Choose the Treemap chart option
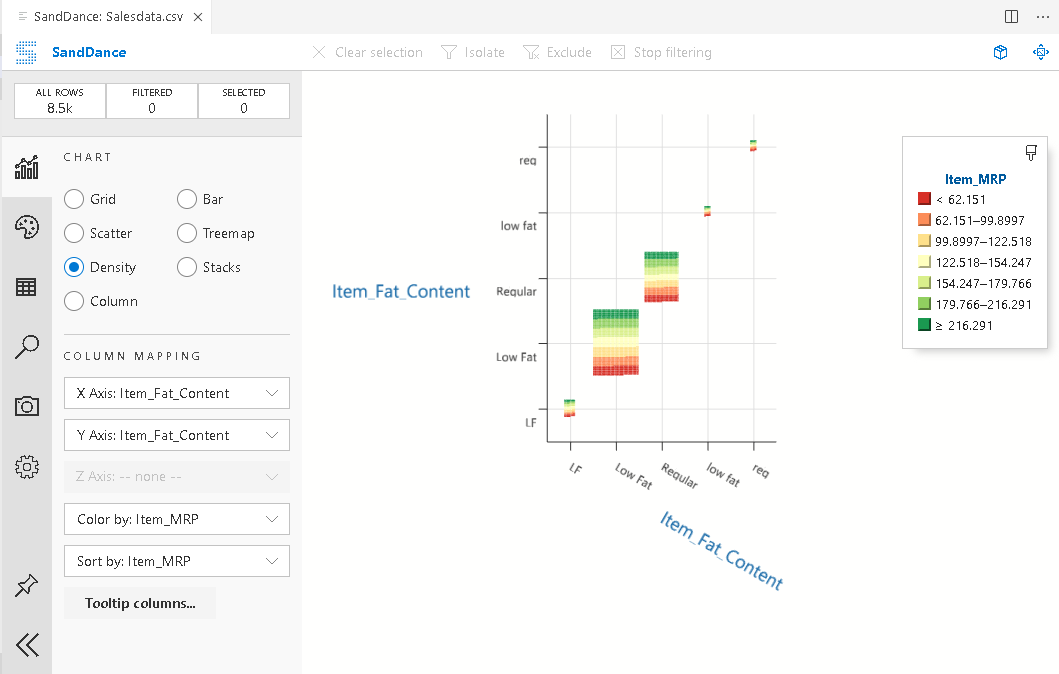1059x674 pixels. 187,233
